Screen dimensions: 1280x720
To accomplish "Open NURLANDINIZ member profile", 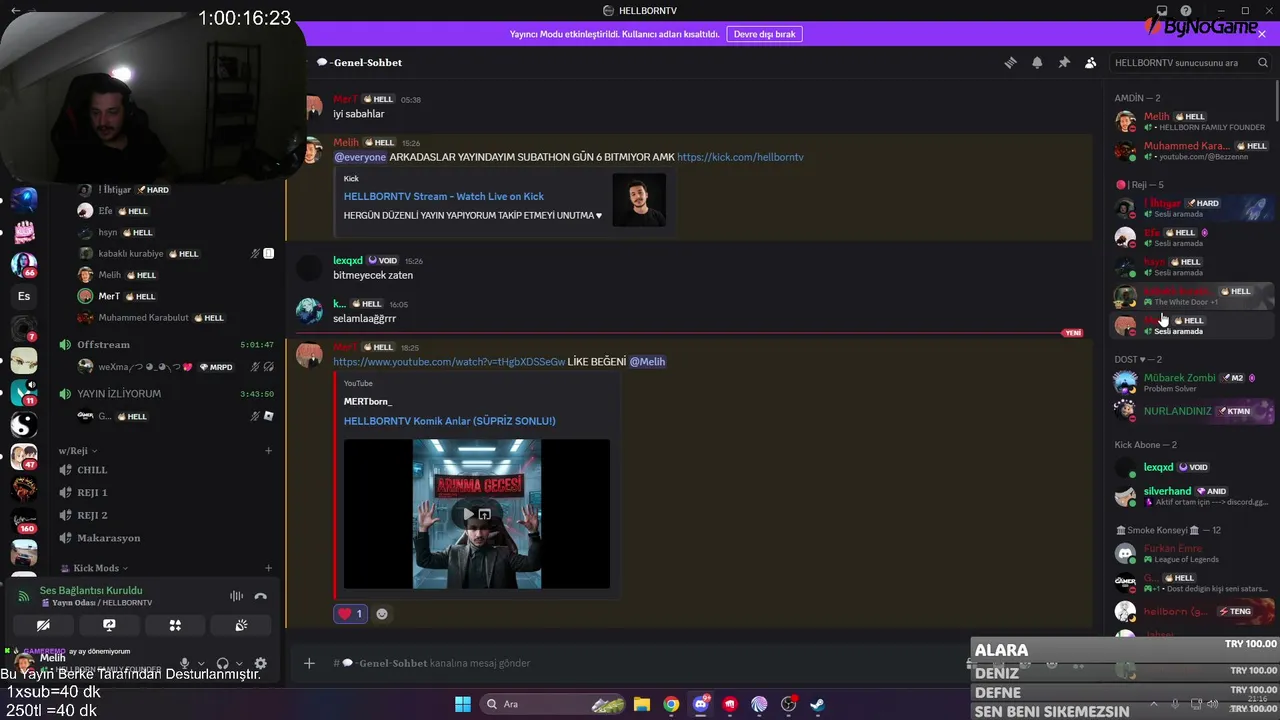I will tap(1194, 411).
